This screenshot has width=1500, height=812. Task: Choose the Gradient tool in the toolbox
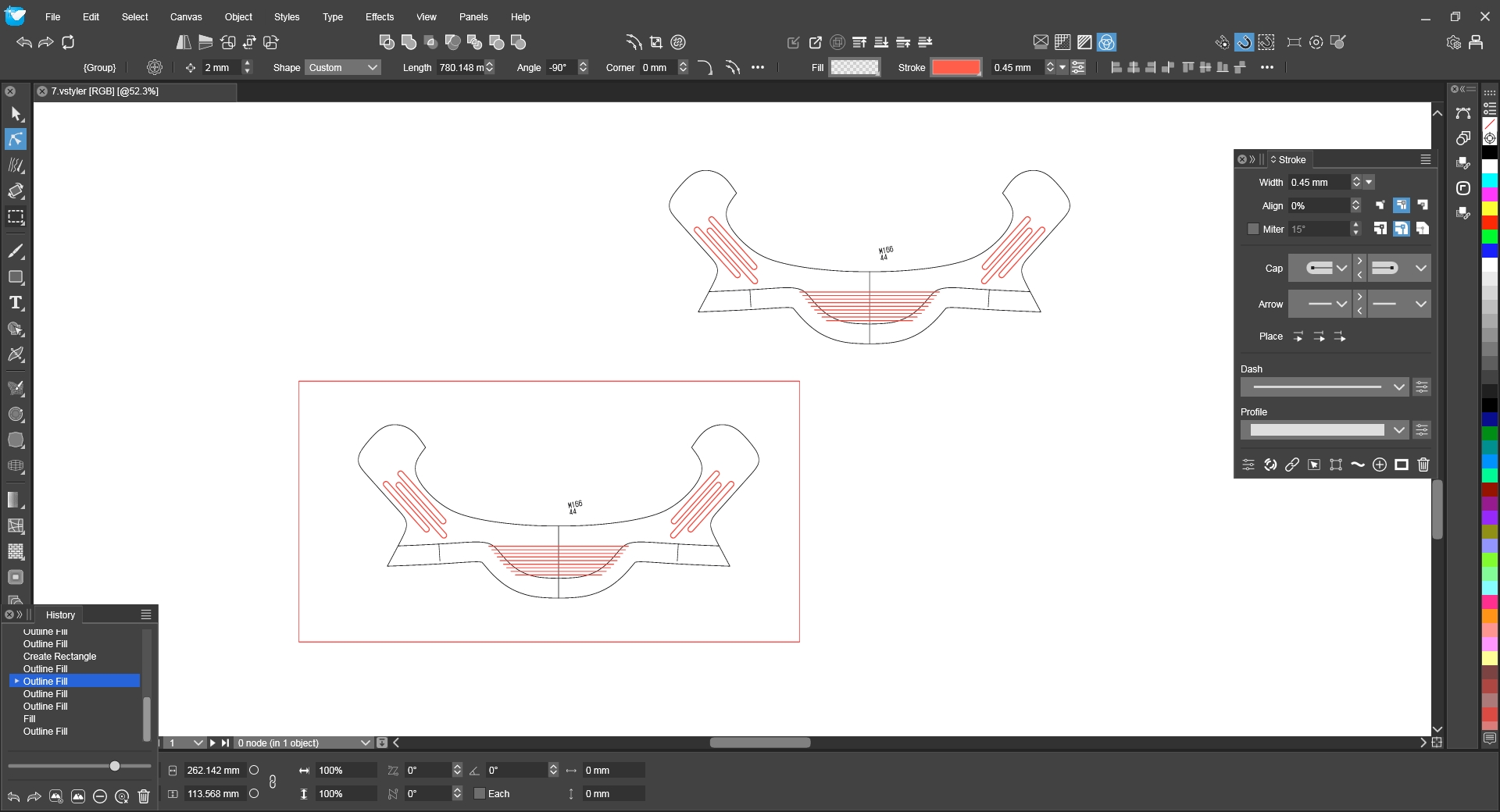point(16,500)
